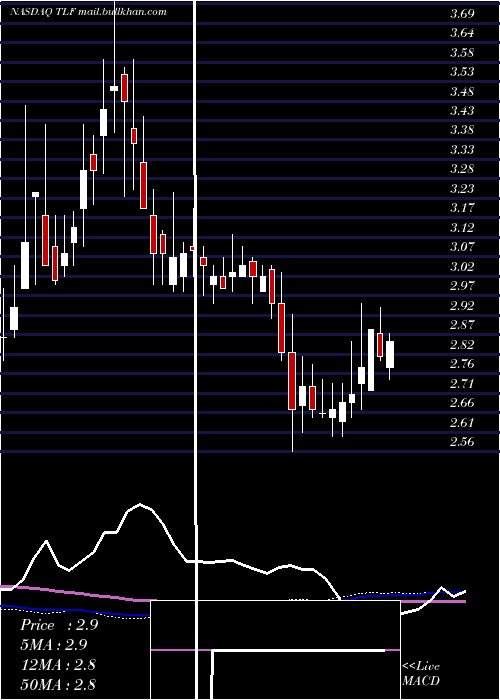Viewport: 500px width, 700px height.
Task: Click the 3.23 price axis label
Action: point(462,189)
